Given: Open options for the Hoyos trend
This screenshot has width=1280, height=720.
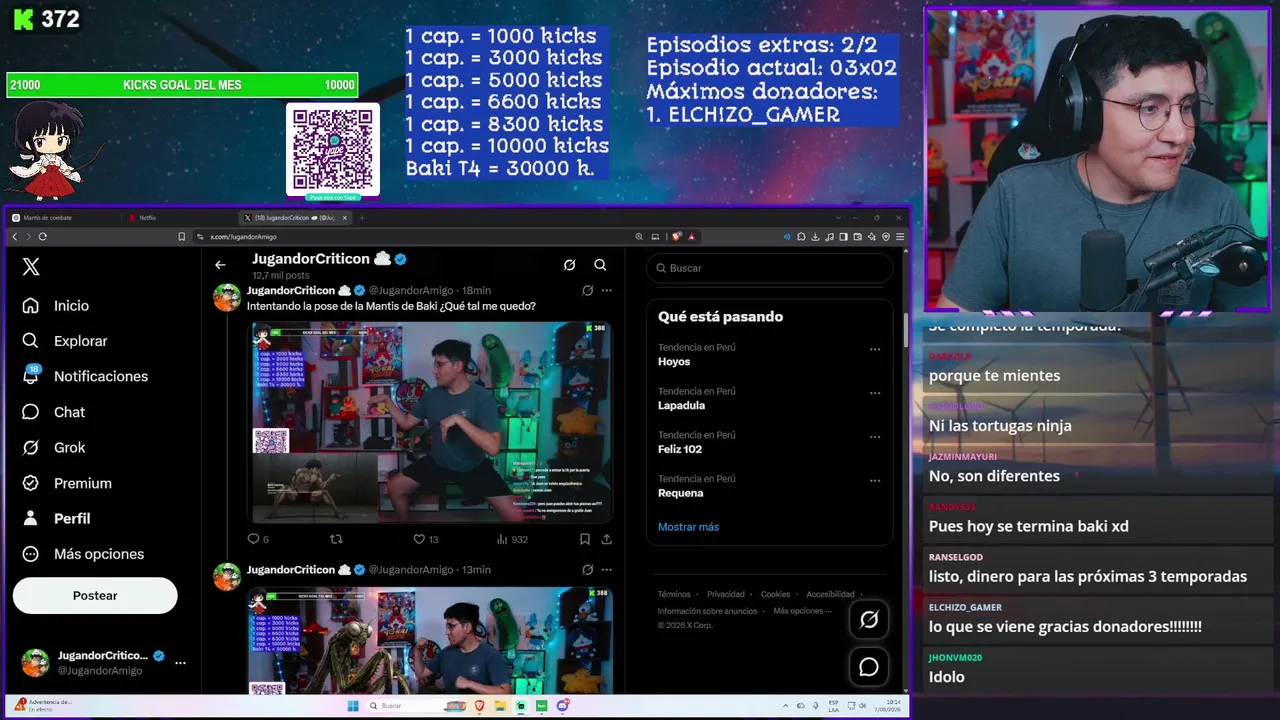Looking at the screenshot, I should [x=875, y=349].
